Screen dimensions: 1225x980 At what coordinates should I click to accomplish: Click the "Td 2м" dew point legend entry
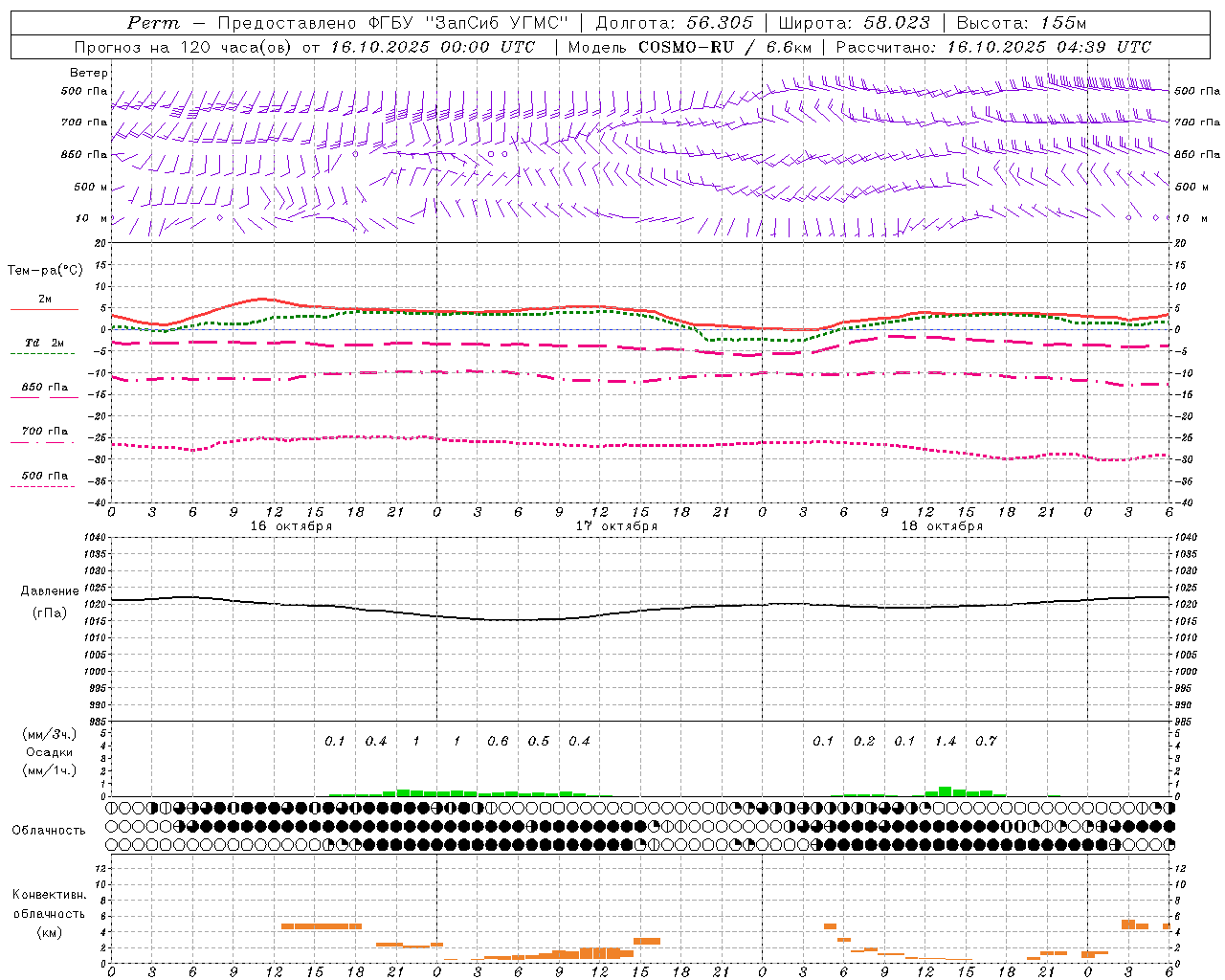(x=44, y=343)
